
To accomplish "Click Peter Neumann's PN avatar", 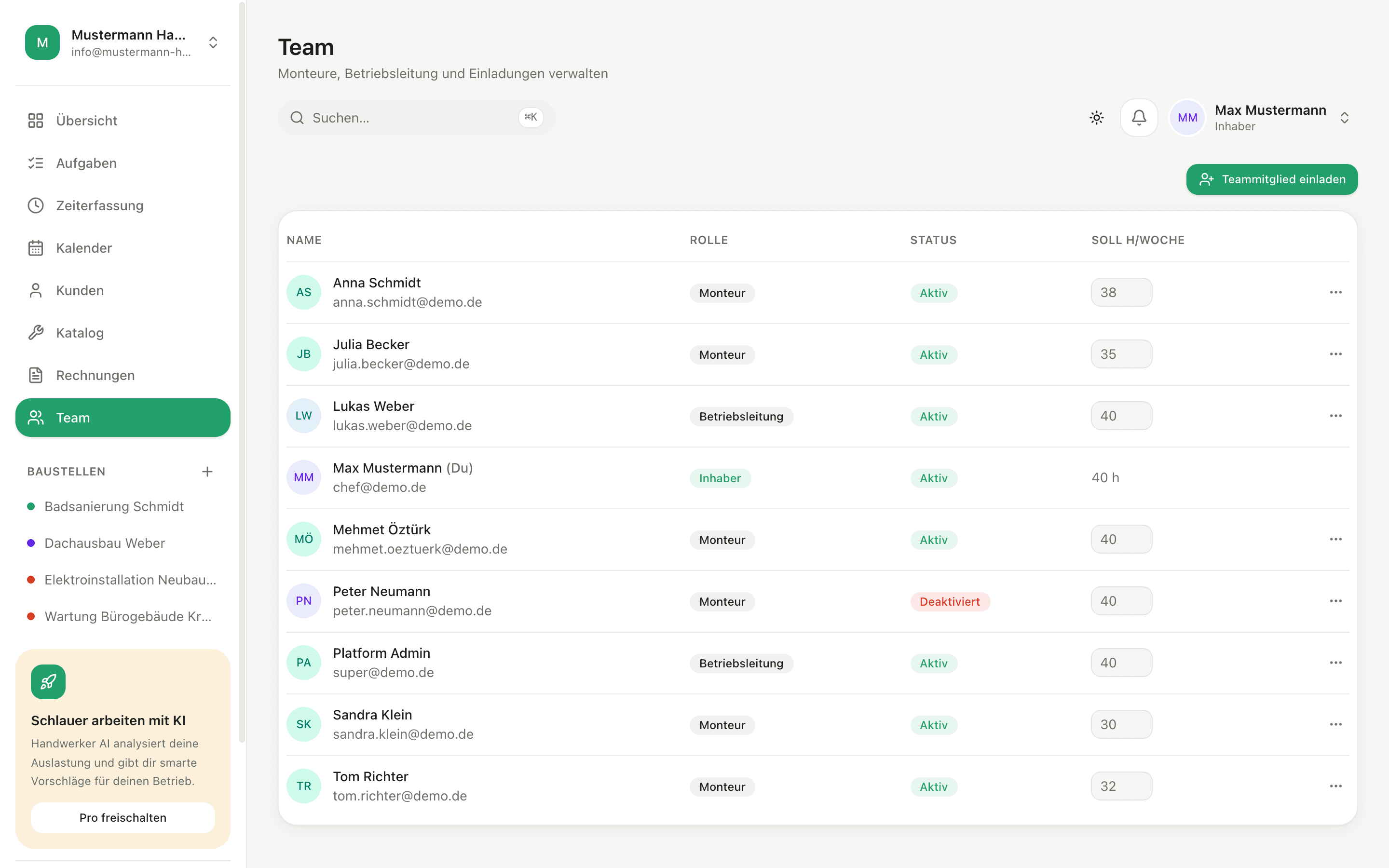I will coord(304,601).
